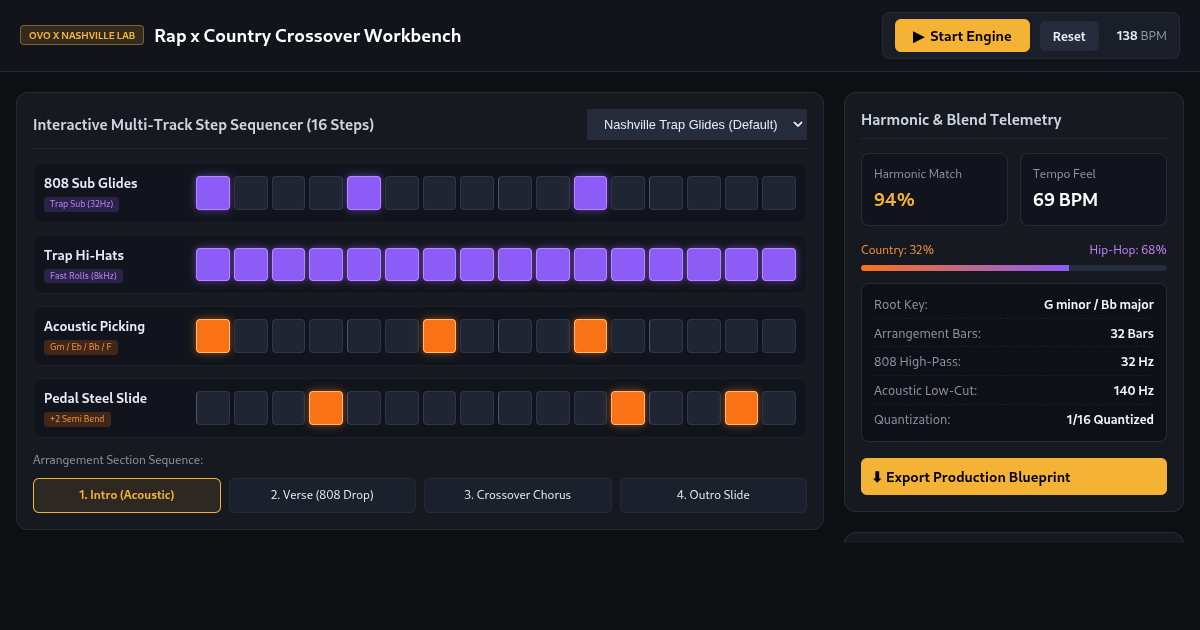Disable step 7 of Acoustic Picking

440,336
